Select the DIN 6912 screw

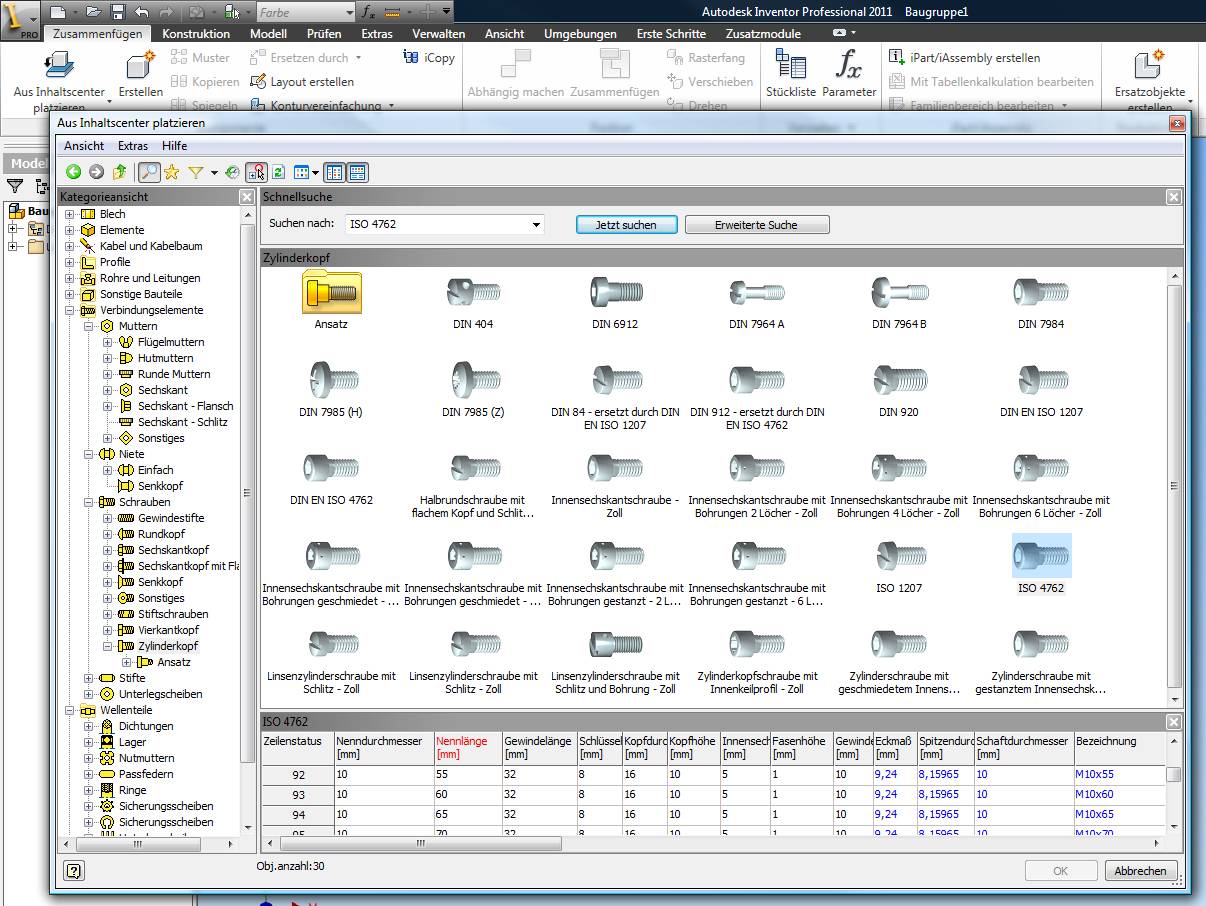(x=615, y=292)
